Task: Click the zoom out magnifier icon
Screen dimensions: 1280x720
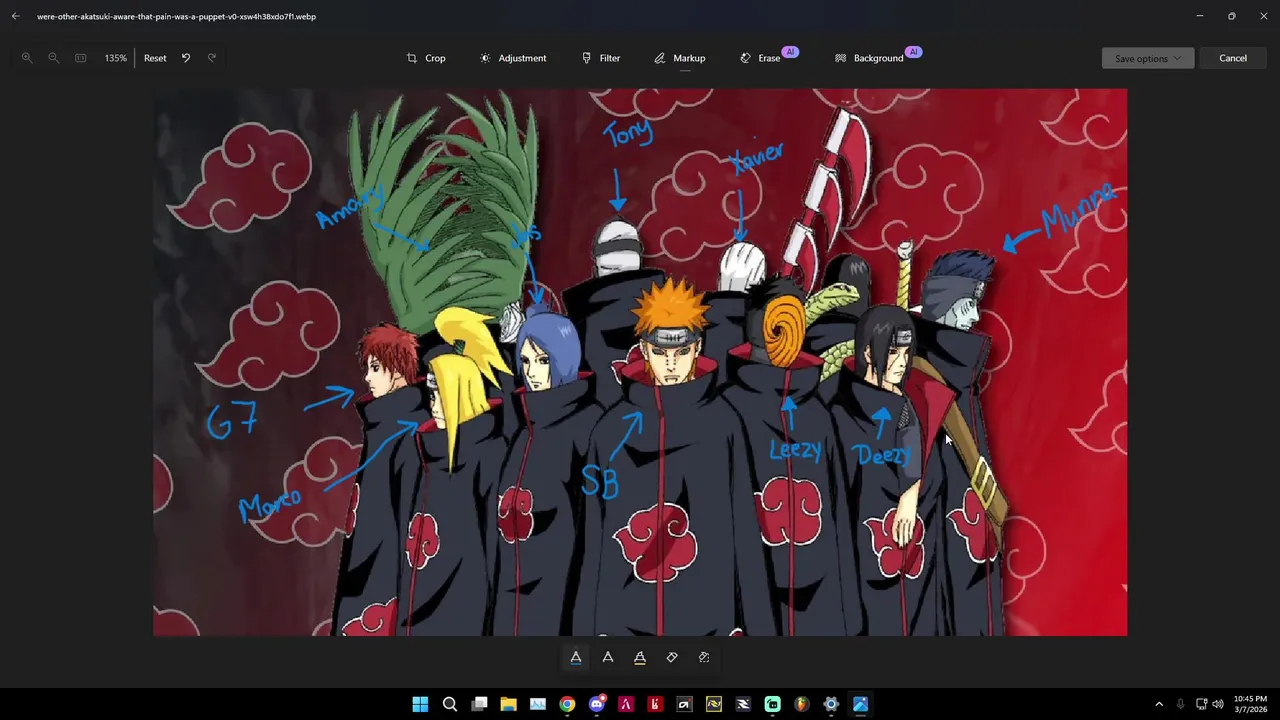Action: click(x=54, y=58)
